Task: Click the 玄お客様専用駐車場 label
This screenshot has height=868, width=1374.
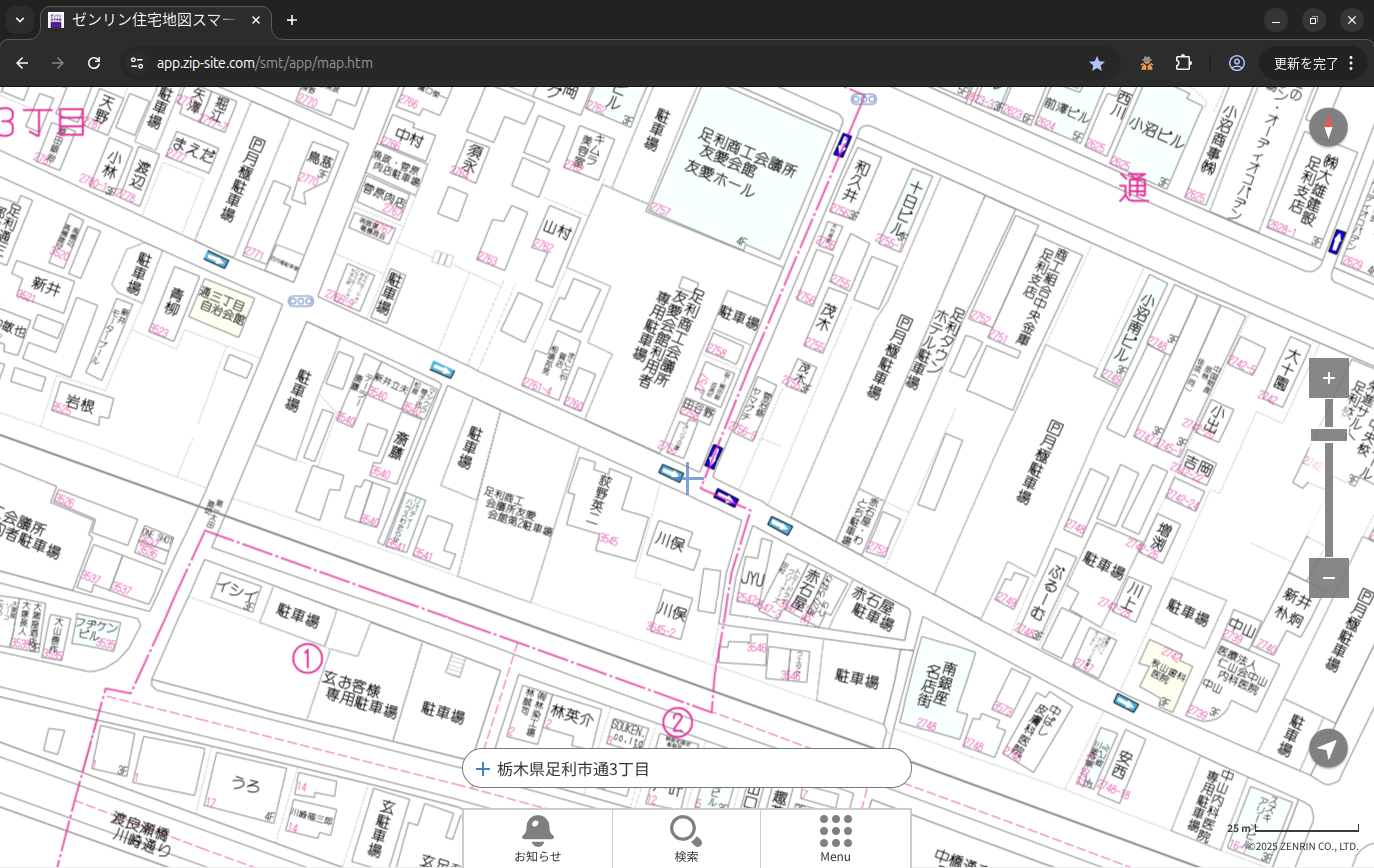Action: 360,693
